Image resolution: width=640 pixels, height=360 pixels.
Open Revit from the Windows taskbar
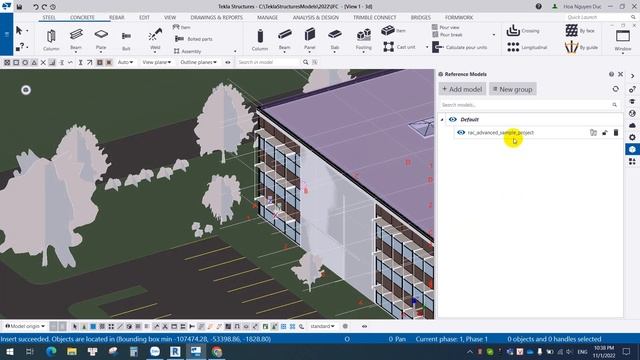pyautogui.click(x=175, y=351)
